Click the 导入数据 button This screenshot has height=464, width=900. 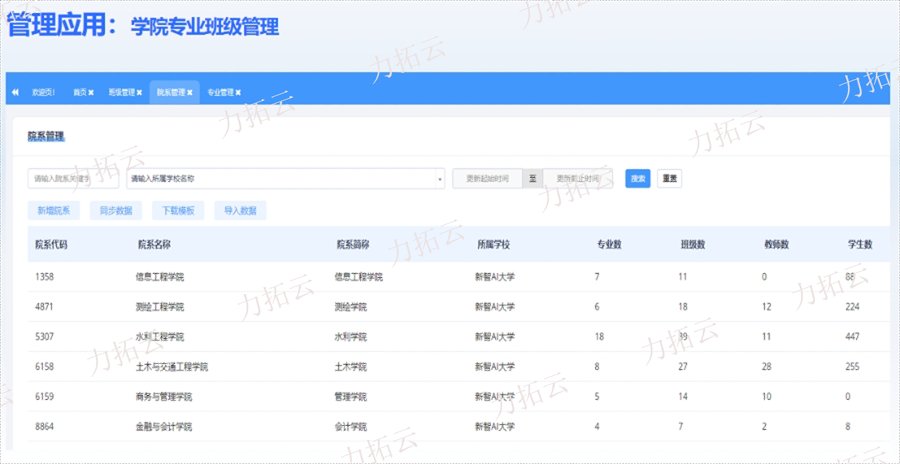click(x=240, y=211)
